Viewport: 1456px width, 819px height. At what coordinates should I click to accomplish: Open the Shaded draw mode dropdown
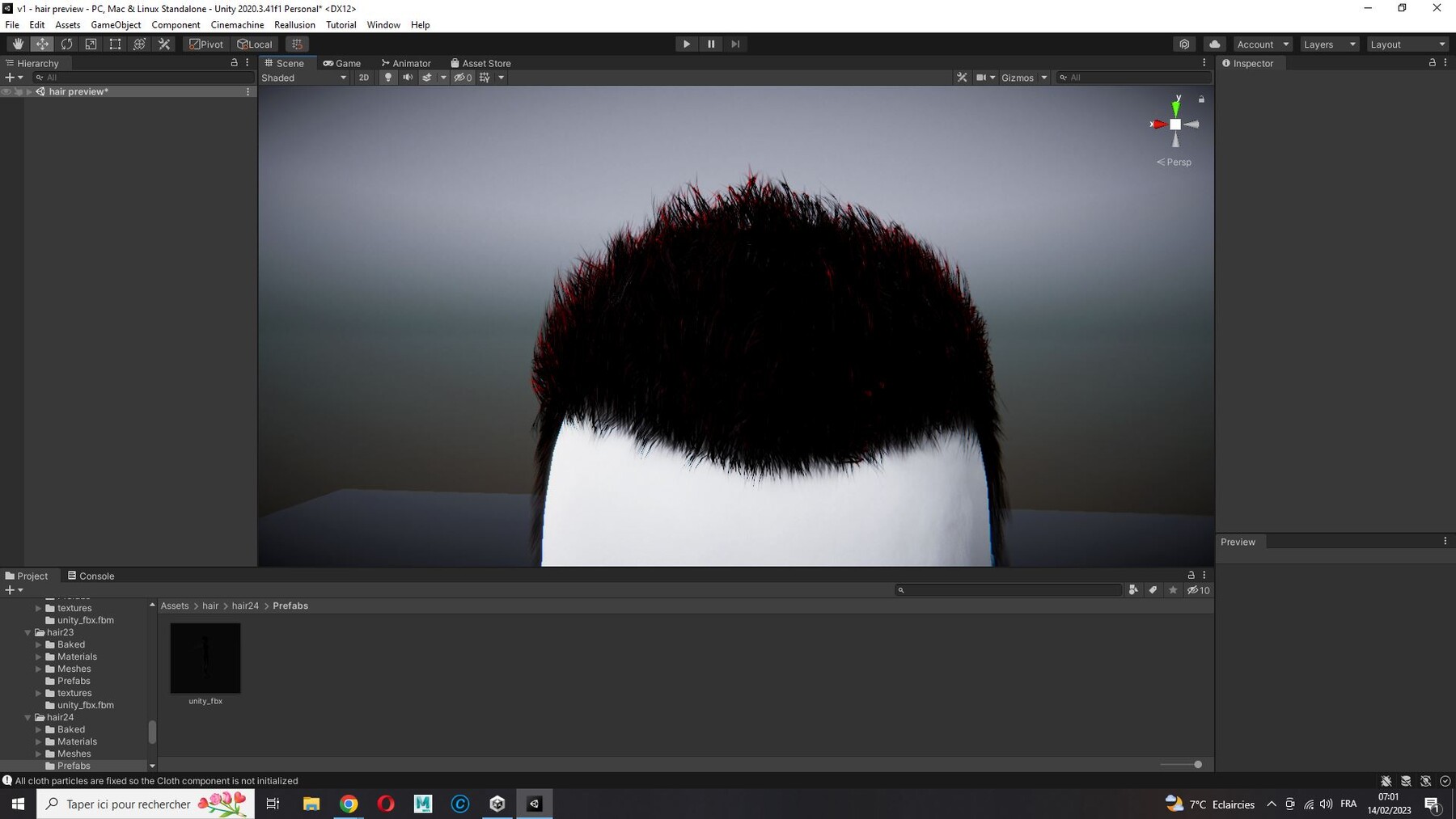(304, 78)
